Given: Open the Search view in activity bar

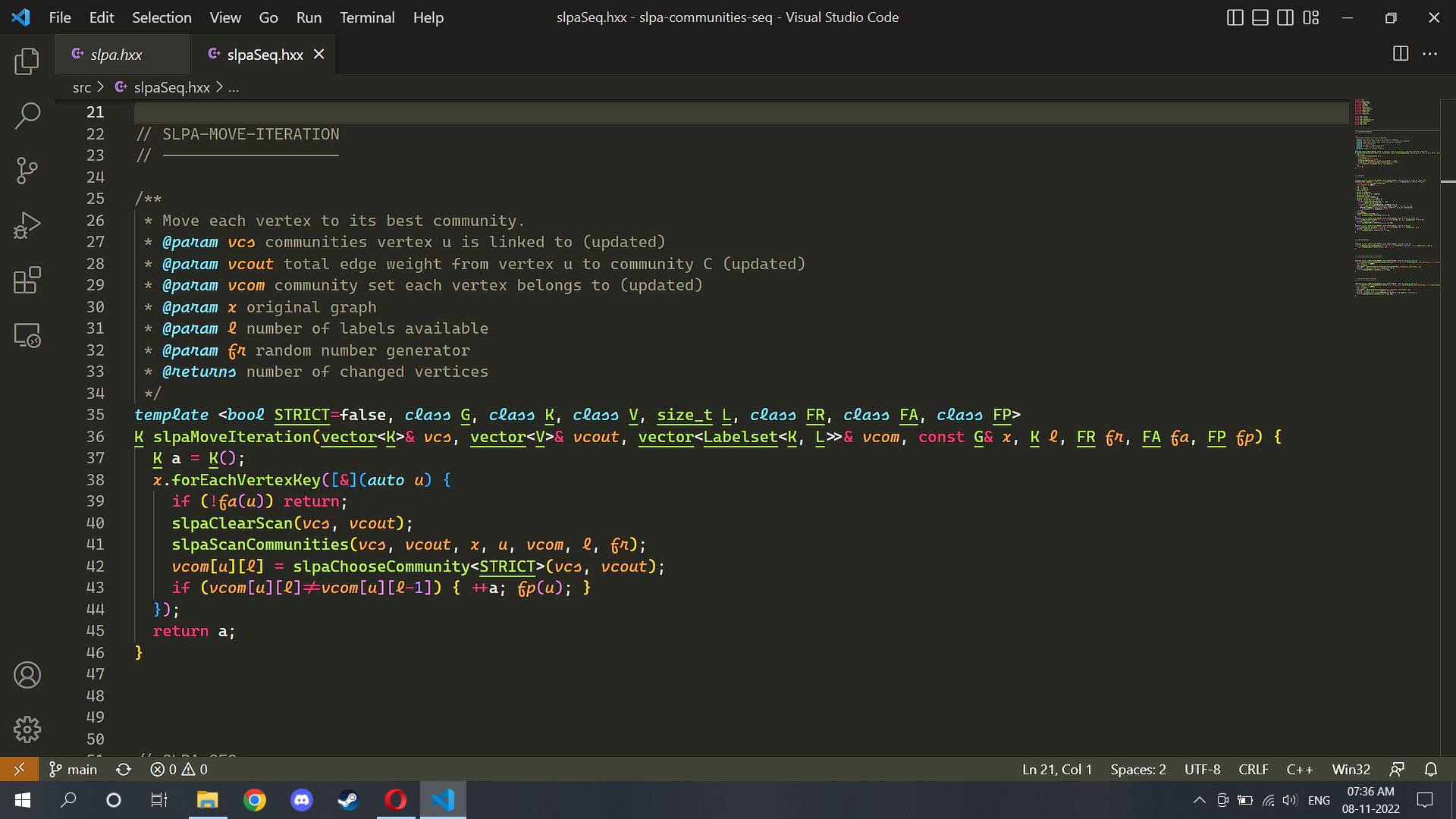Looking at the screenshot, I should click(x=27, y=116).
